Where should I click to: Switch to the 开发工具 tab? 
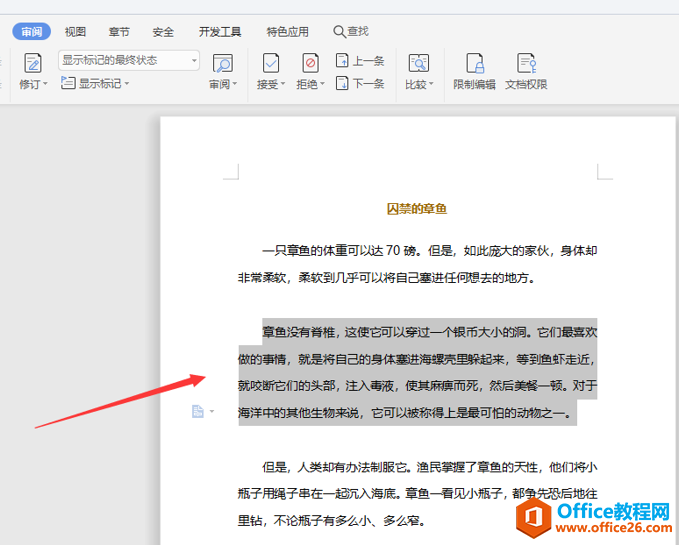pos(220,32)
